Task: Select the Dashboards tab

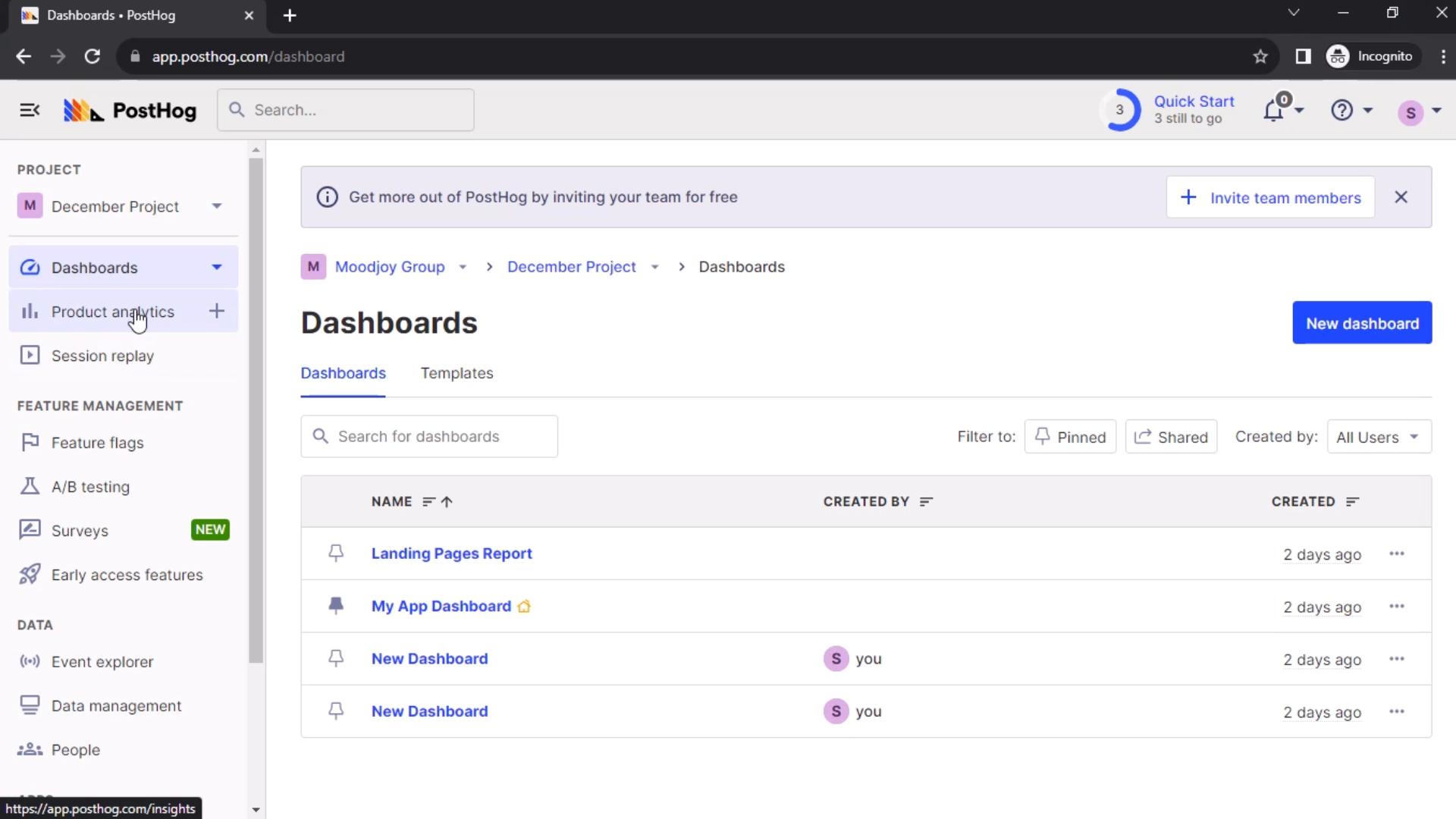Action: 343,373
